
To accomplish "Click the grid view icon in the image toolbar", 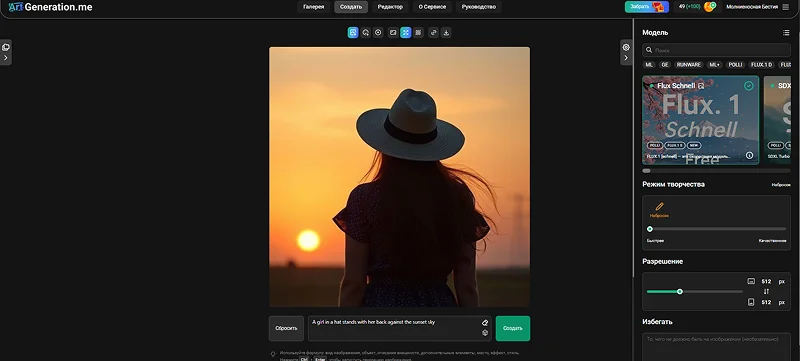I will [418, 33].
